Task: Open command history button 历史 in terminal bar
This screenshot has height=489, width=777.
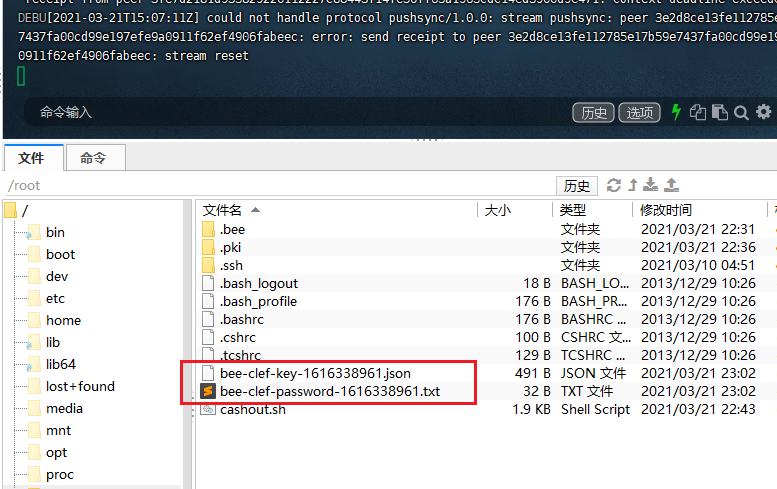Action: (594, 113)
